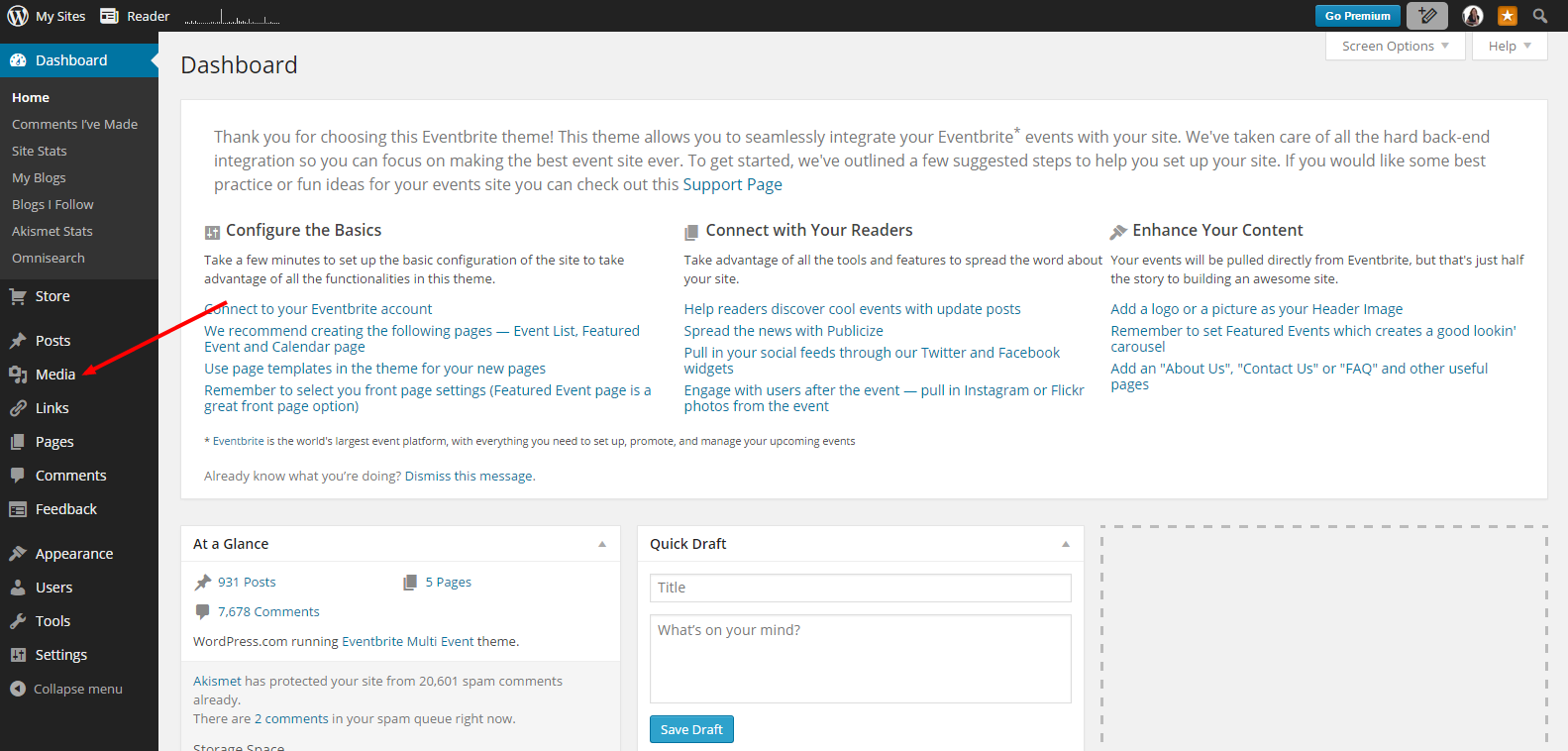
Task: Dismiss this message link
Action: pos(469,477)
